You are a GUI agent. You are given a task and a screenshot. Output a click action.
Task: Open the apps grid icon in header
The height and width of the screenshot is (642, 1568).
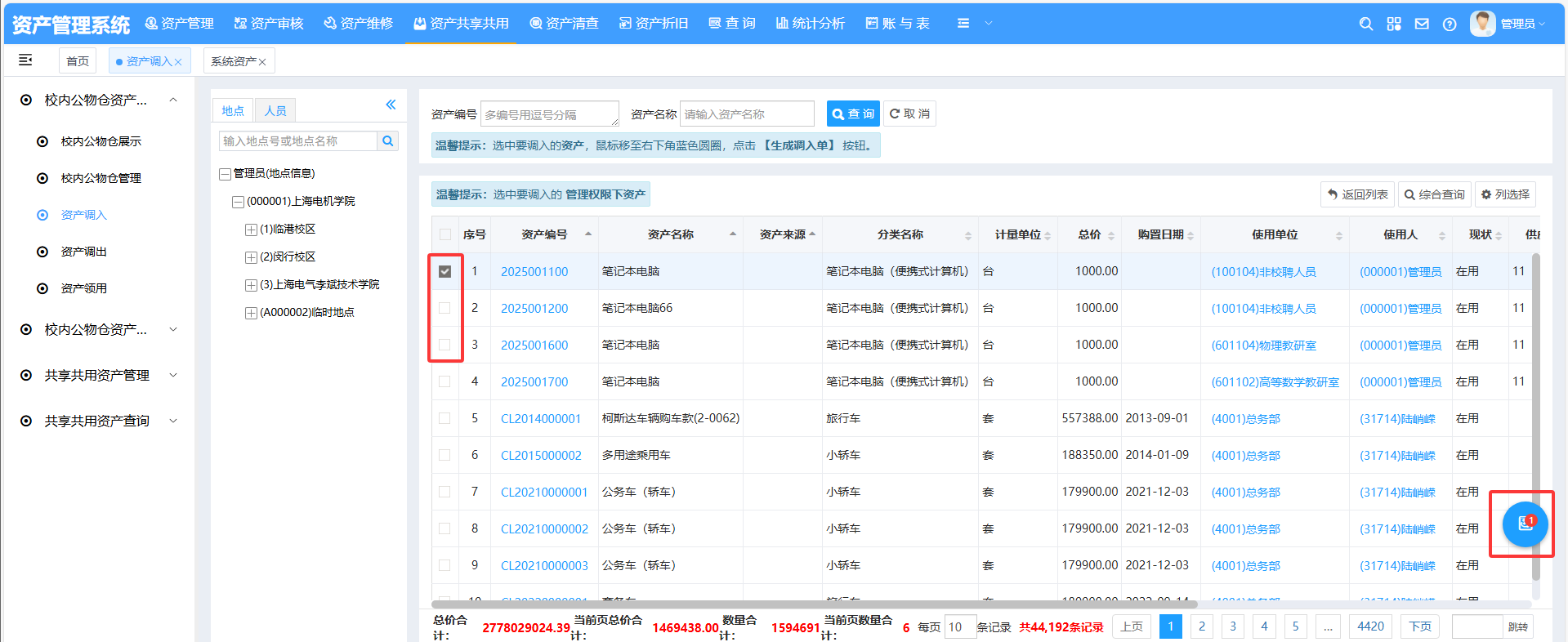click(x=1394, y=24)
